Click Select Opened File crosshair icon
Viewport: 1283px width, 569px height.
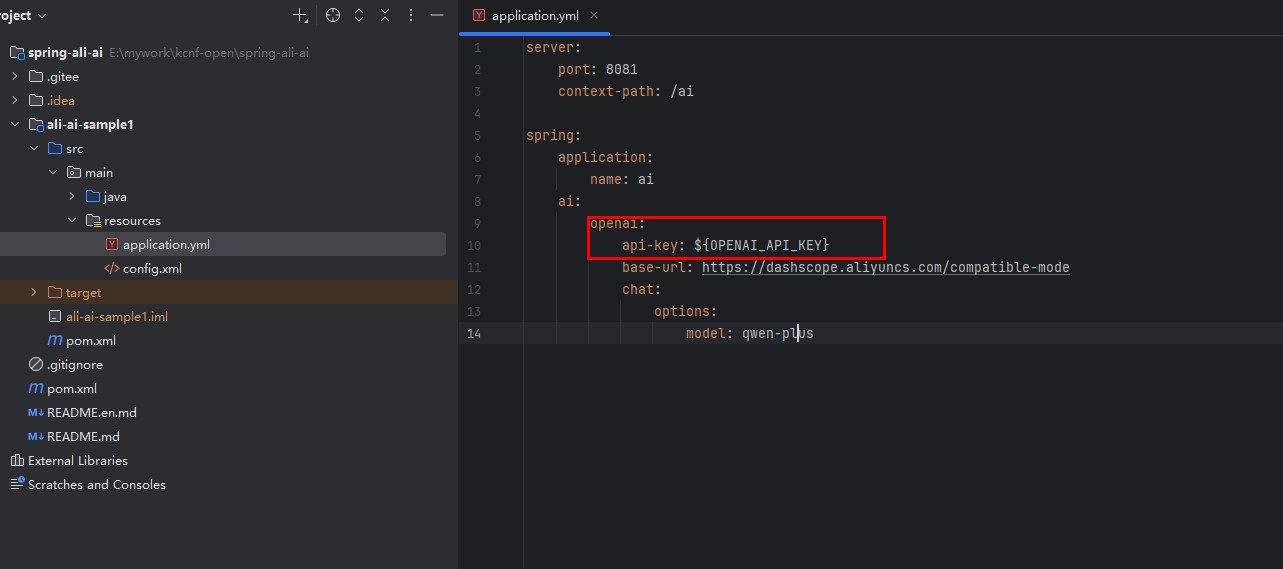point(333,16)
